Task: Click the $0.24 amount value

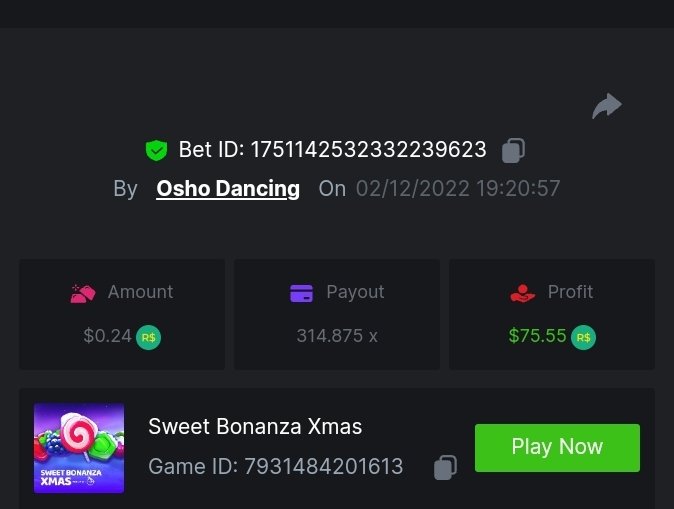Action: [108, 336]
